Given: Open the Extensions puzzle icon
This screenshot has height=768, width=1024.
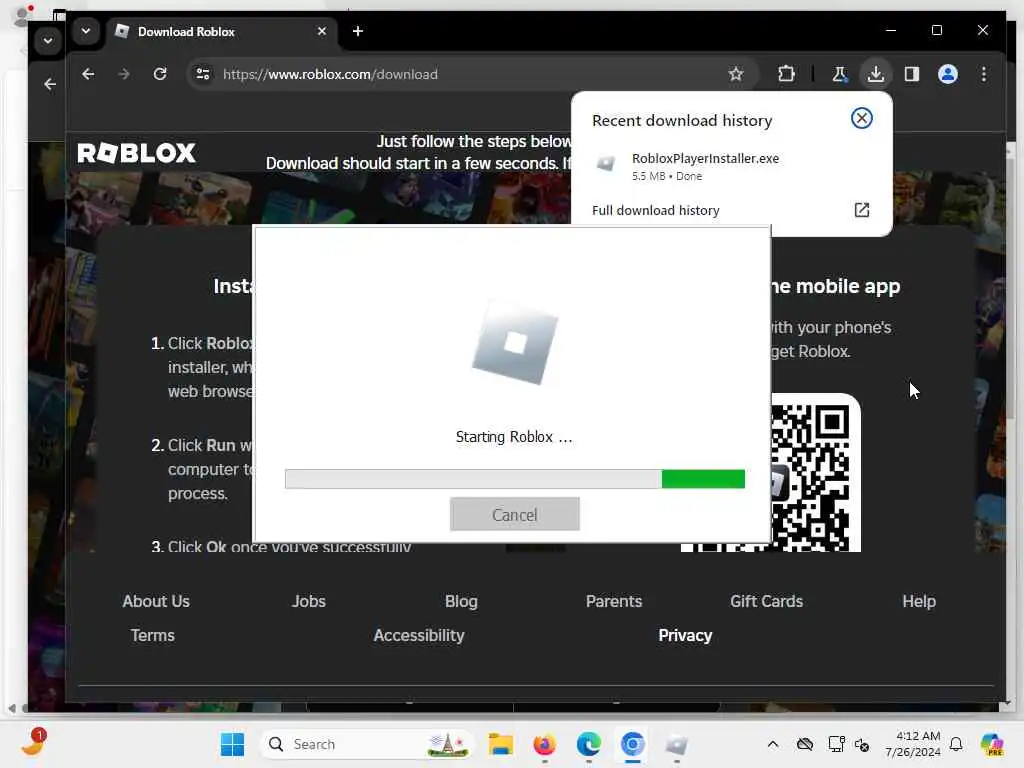Looking at the screenshot, I should (786, 74).
